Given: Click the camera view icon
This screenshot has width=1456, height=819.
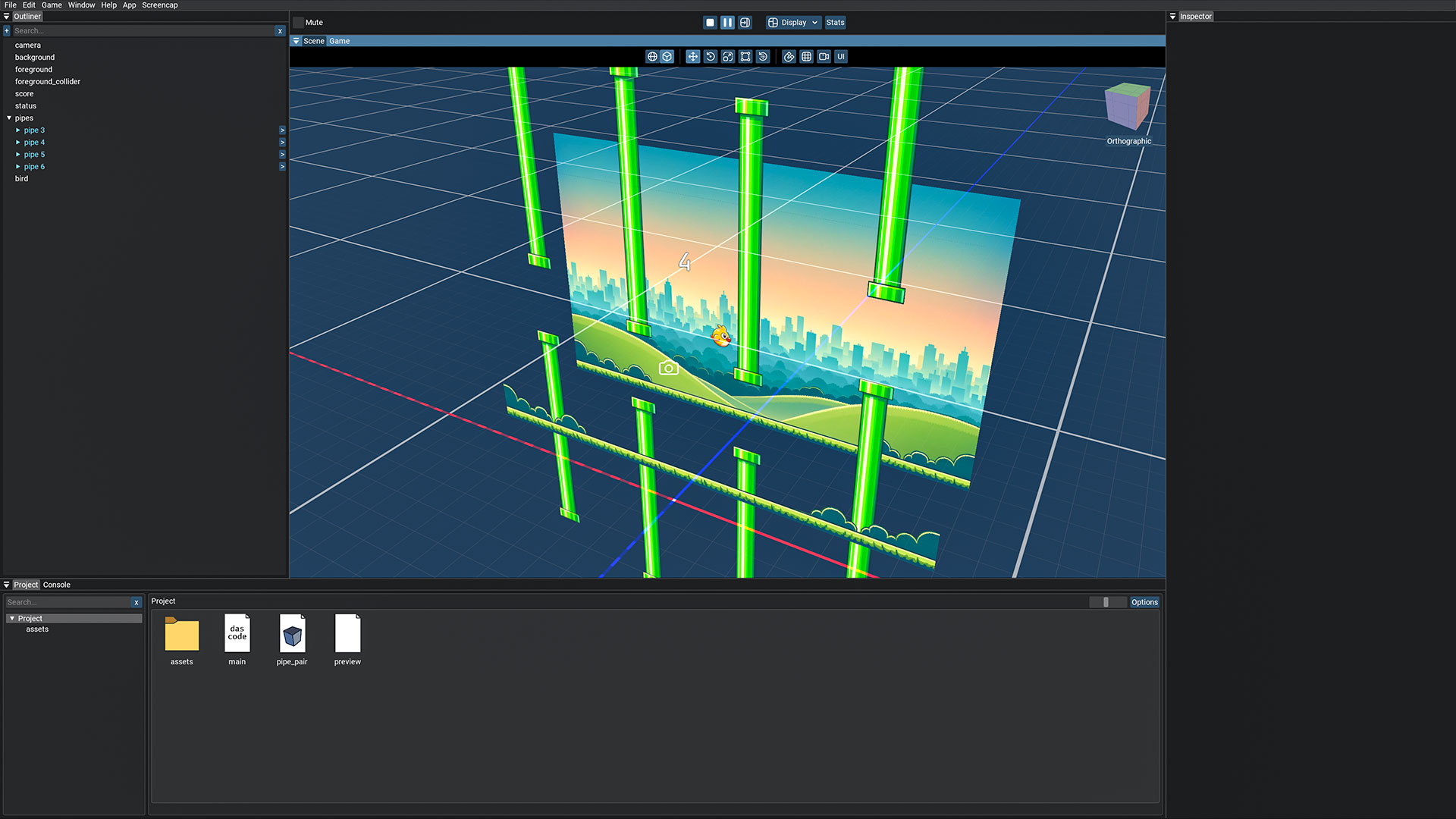Looking at the screenshot, I should [824, 57].
